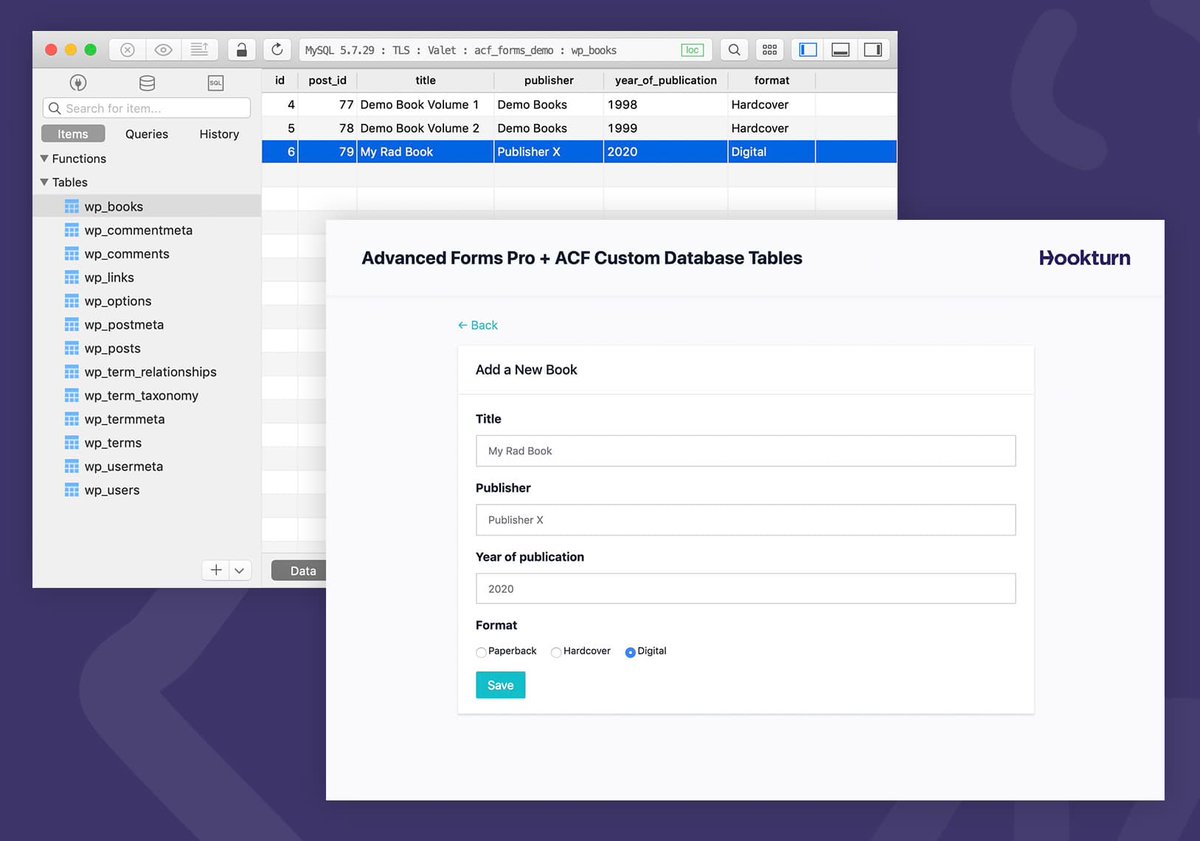Click the Save button
The width and height of the screenshot is (1200, 841).
(501, 685)
